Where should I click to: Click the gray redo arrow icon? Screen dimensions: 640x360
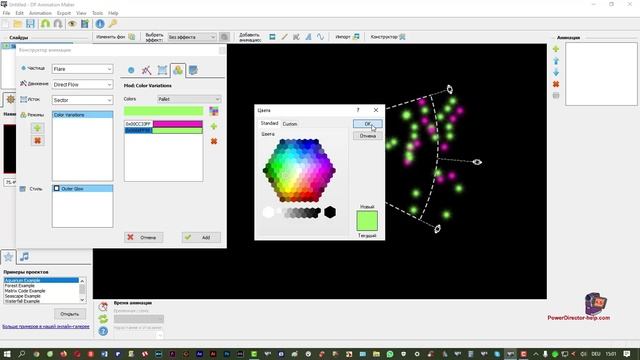[x=58, y=24]
